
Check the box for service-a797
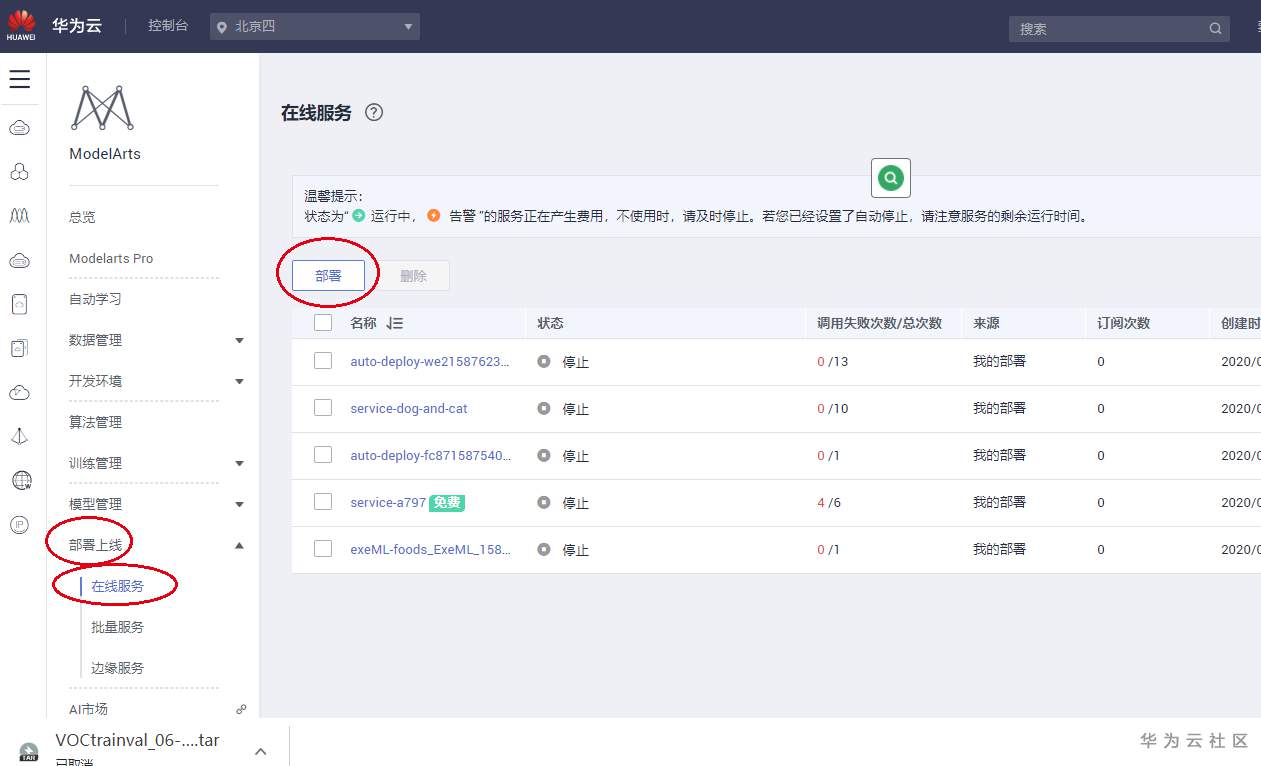(323, 502)
